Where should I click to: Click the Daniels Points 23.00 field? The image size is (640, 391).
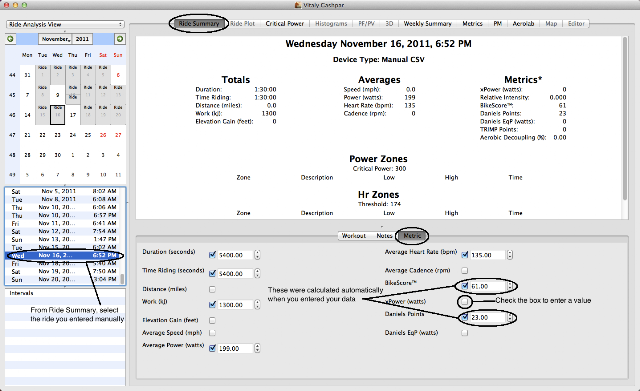tap(488, 317)
